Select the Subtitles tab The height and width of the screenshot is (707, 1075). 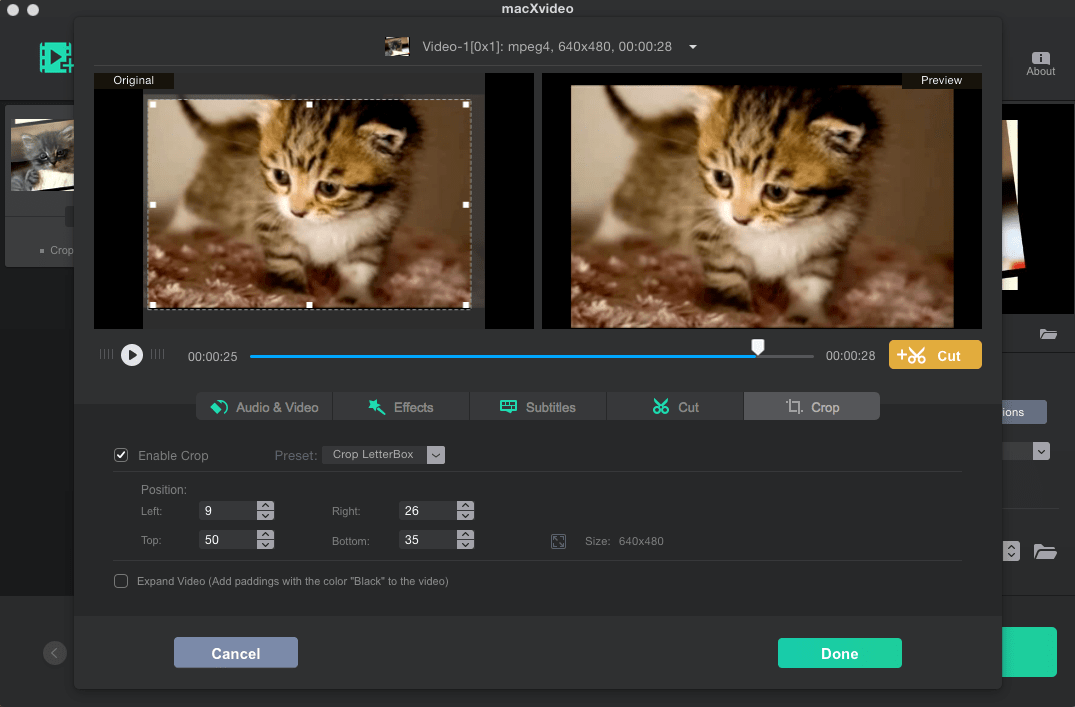(537, 407)
